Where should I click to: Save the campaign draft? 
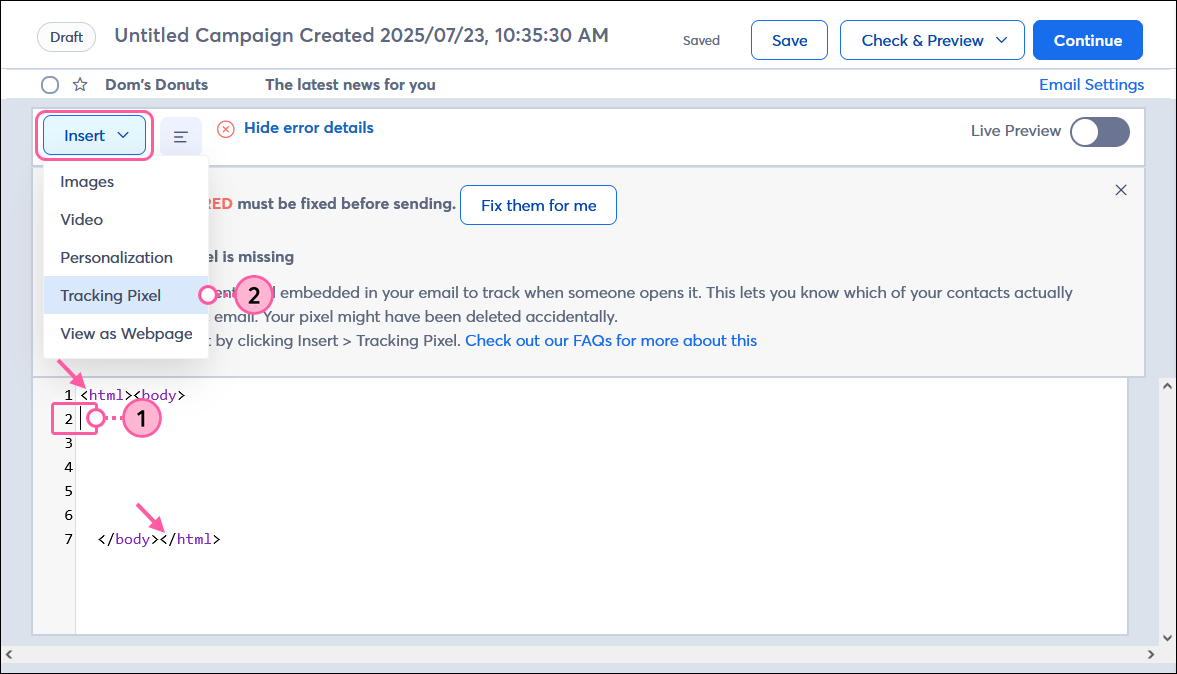[789, 40]
